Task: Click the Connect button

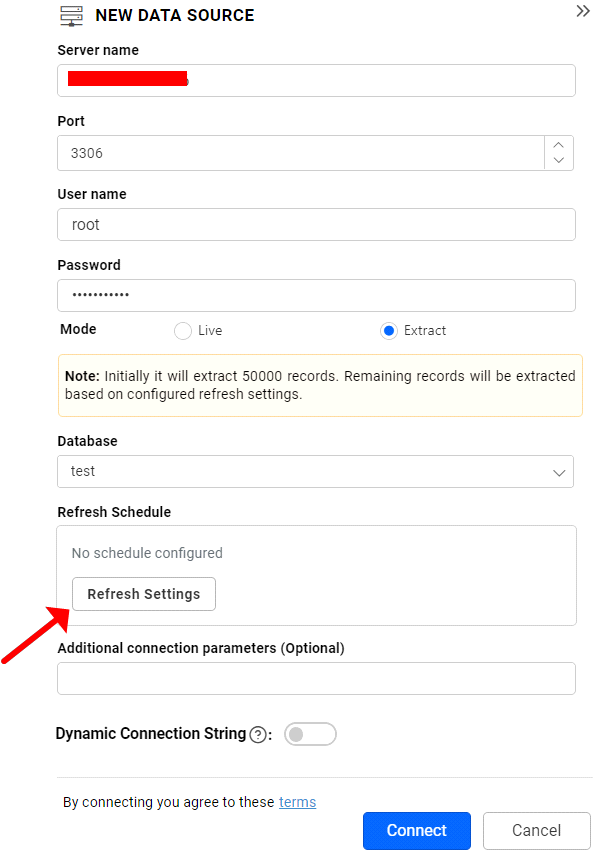Action: pyautogui.click(x=416, y=830)
